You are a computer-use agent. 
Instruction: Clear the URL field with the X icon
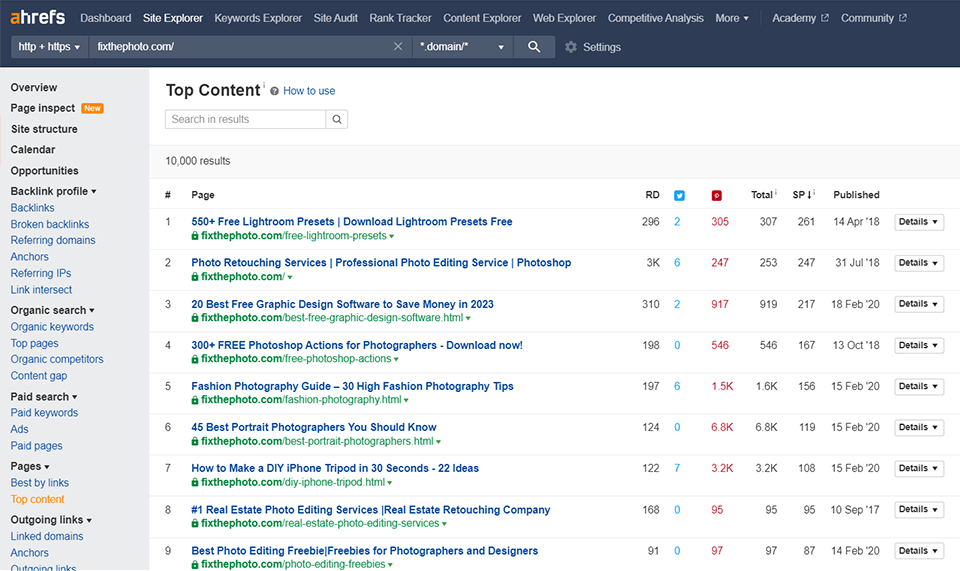(x=398, y=47)
